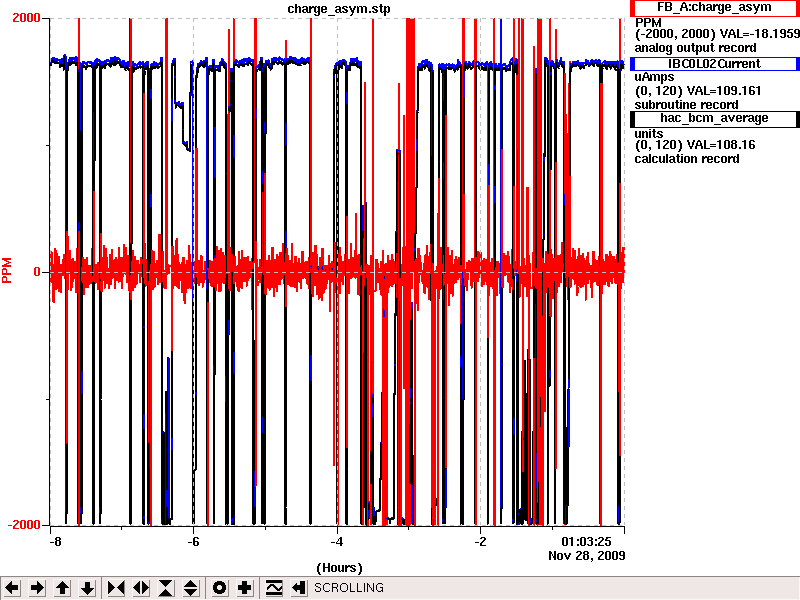Viewport: 800px width, 600px height.
Task: Expand vertical axis with up-down triangles icon
Action: (x=191, y=588)
